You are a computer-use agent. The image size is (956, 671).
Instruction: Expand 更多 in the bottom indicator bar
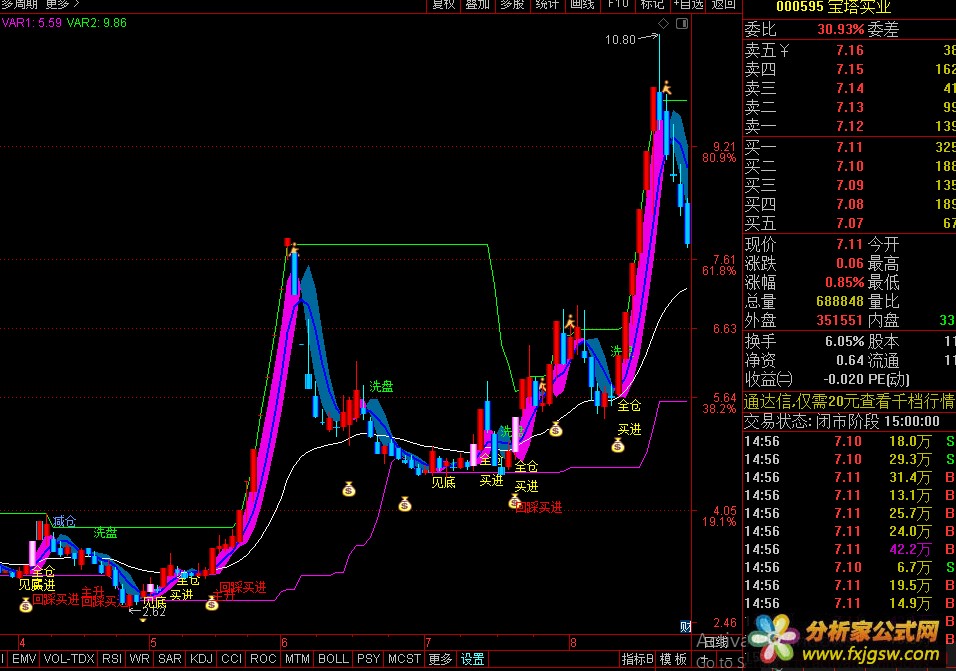click(440, 659)
